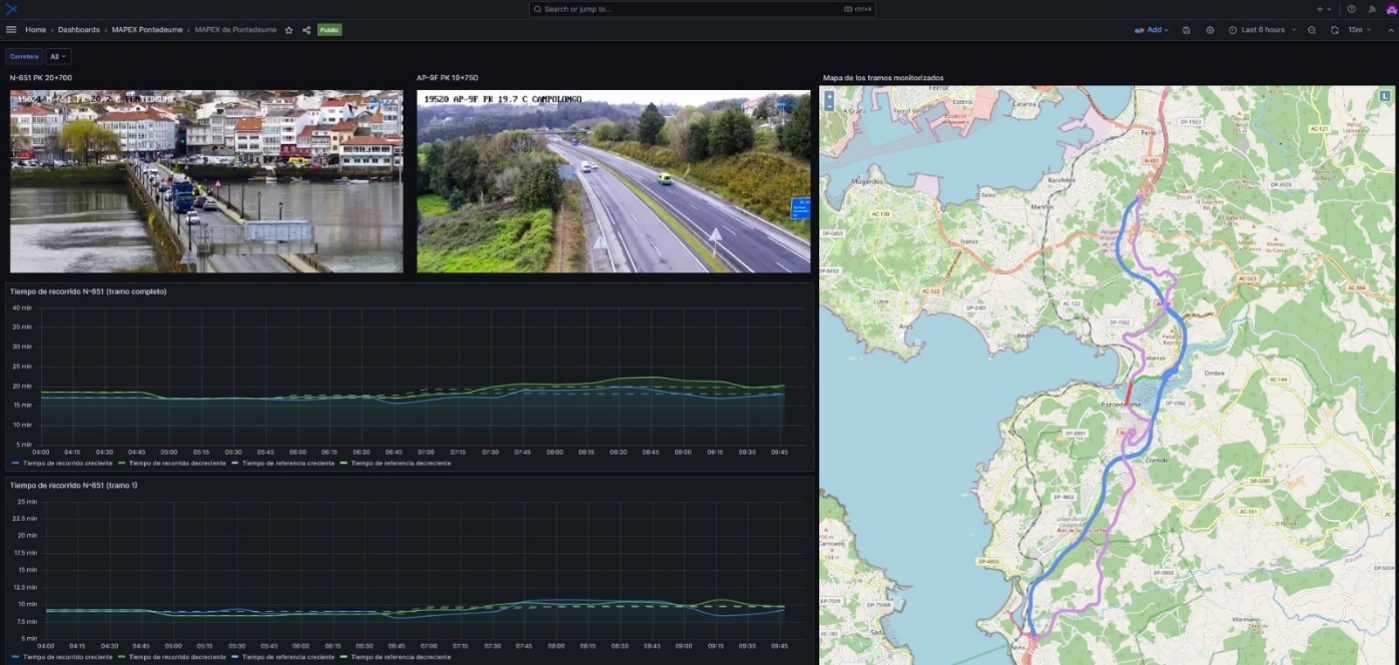The width and height of the screenshot is (1399, 665).
Task: Refresh the dashboard now
Action: (x=1334, y=30)
